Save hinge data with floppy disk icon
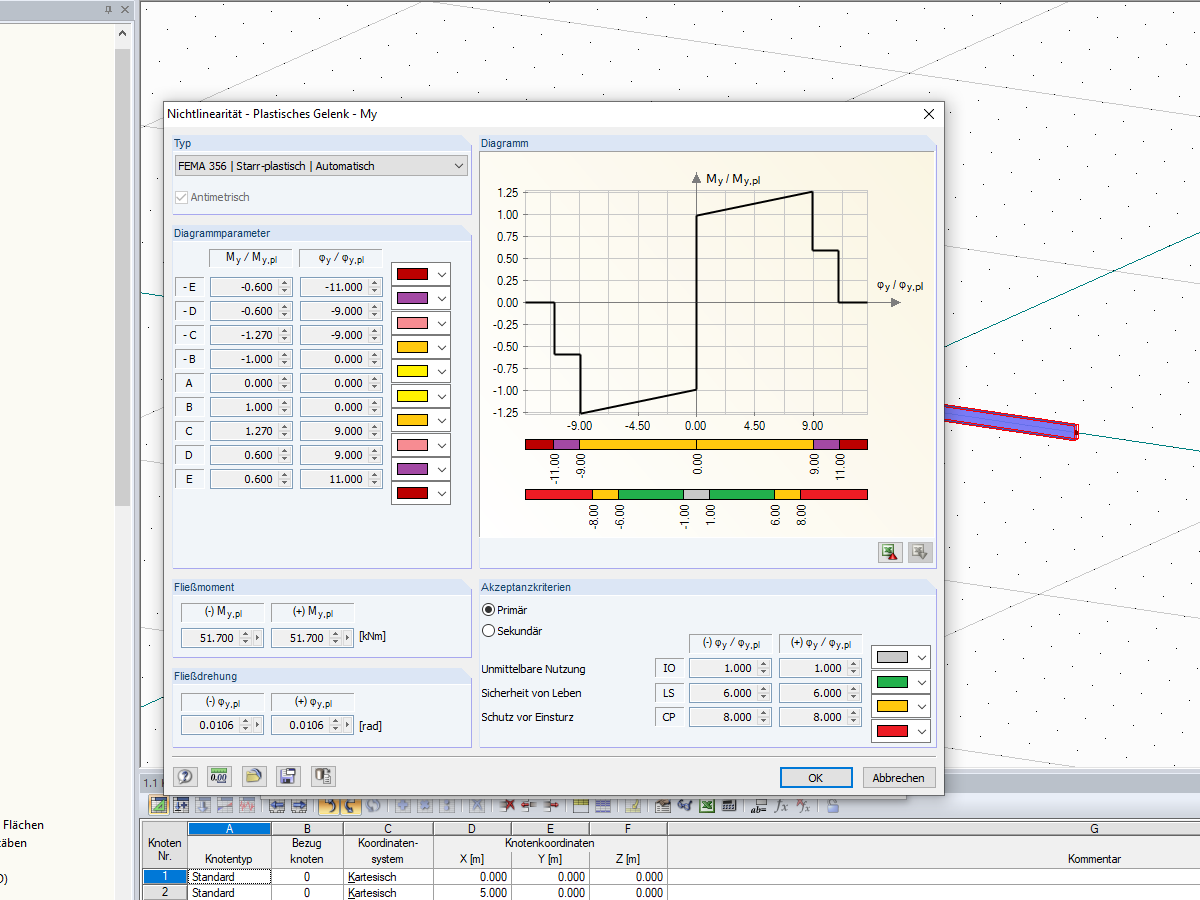Image resolution: width=1200 pixels, height=900 pixels. click(x=288, y=775)
